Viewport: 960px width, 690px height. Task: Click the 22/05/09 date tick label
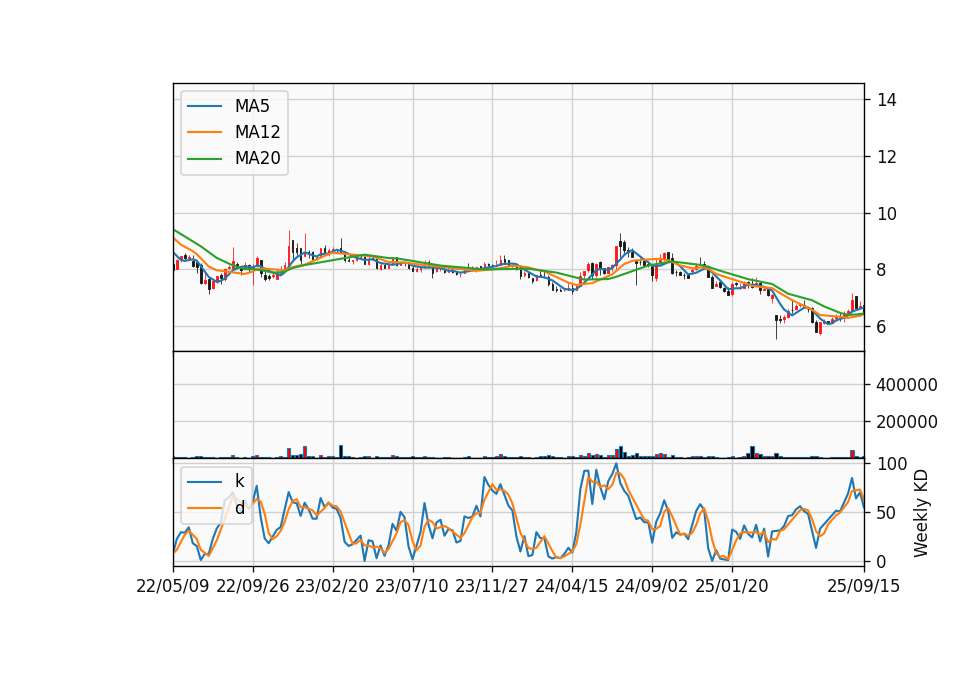[x=173, y=586]
